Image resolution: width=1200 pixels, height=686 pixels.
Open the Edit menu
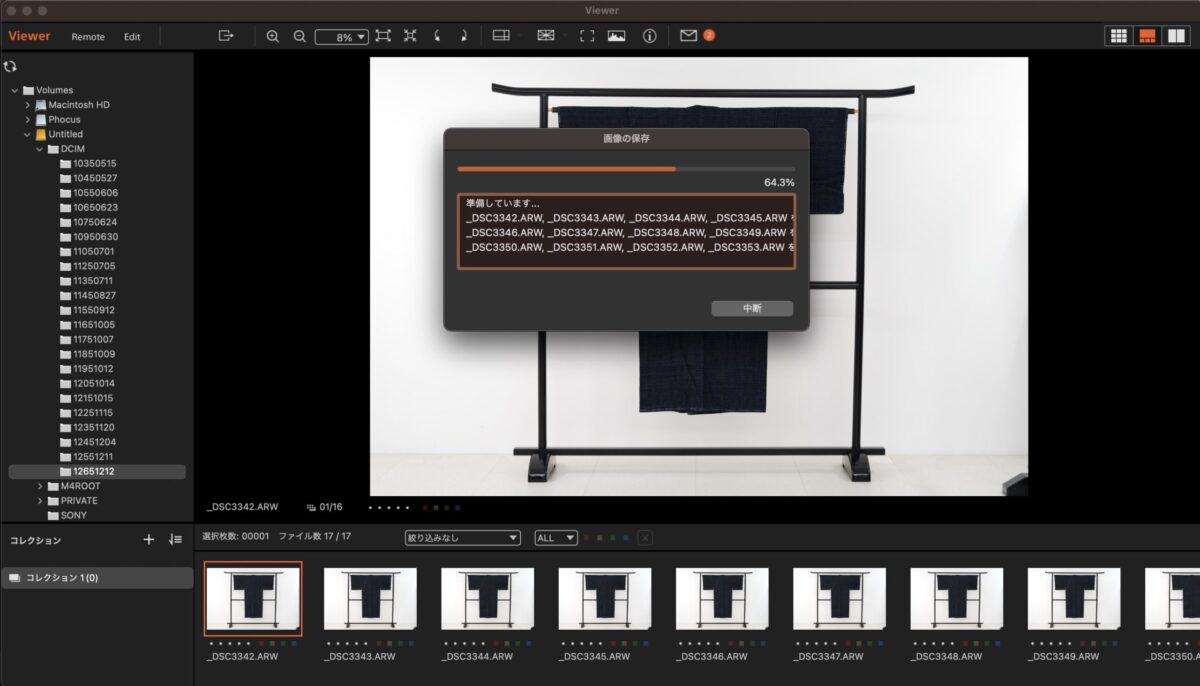(132, 37)
